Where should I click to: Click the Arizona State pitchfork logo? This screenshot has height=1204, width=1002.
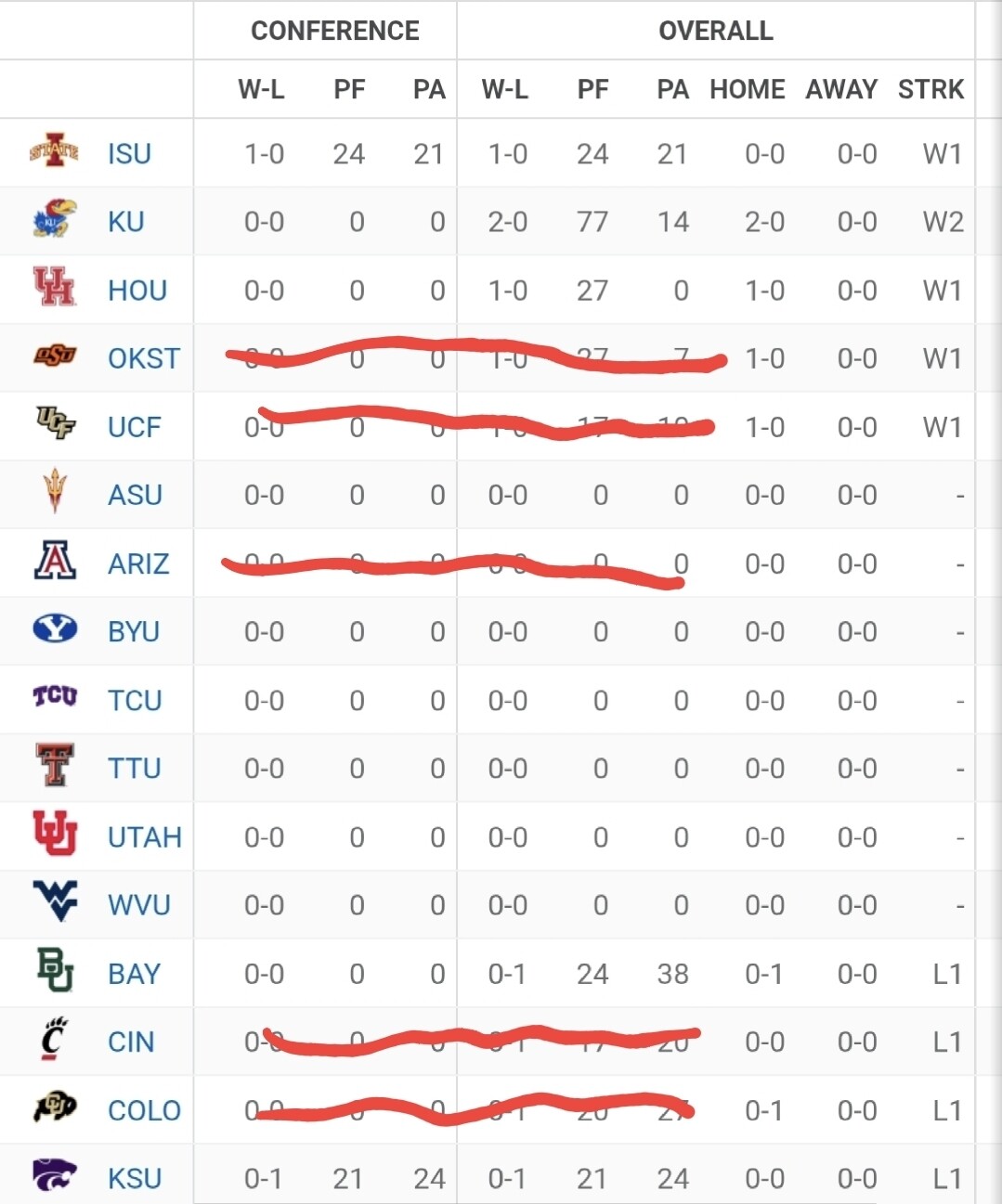pyautogui.click(x=55, y=491)
